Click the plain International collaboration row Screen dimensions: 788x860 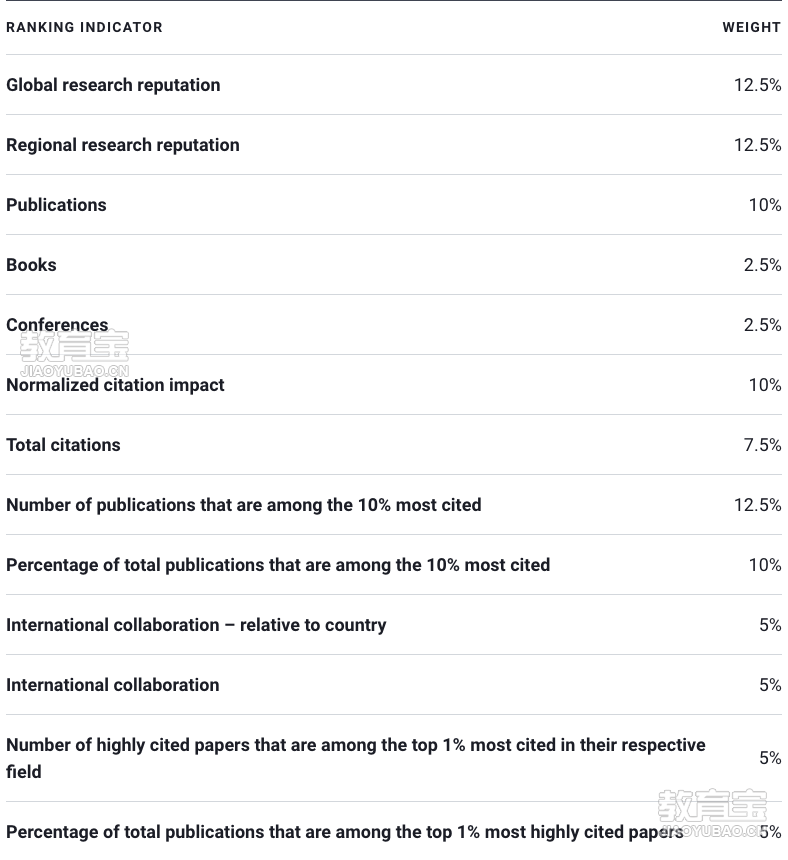pos(394,685)
